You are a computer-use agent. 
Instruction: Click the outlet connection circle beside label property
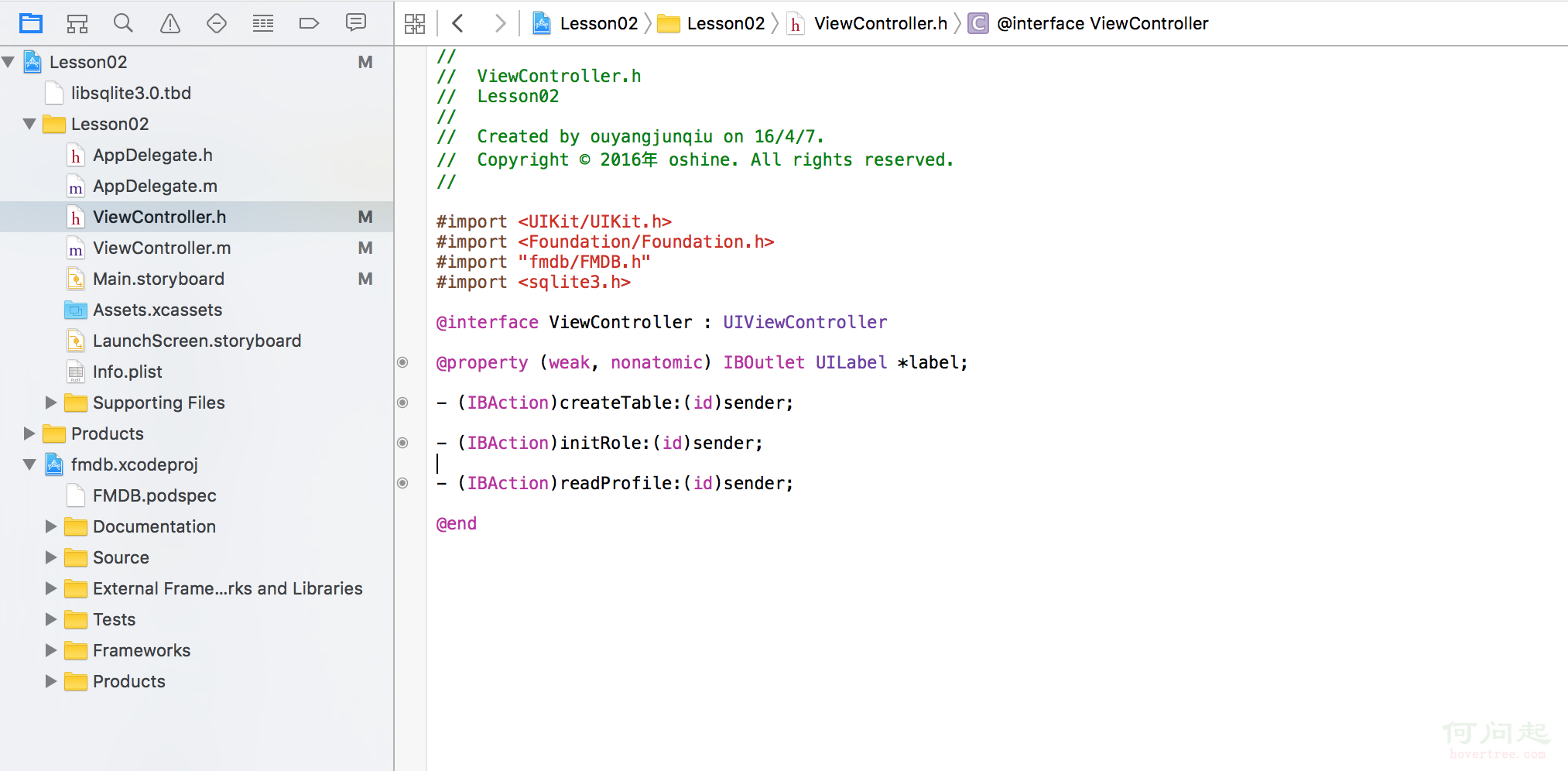click(x=402, y=362)
